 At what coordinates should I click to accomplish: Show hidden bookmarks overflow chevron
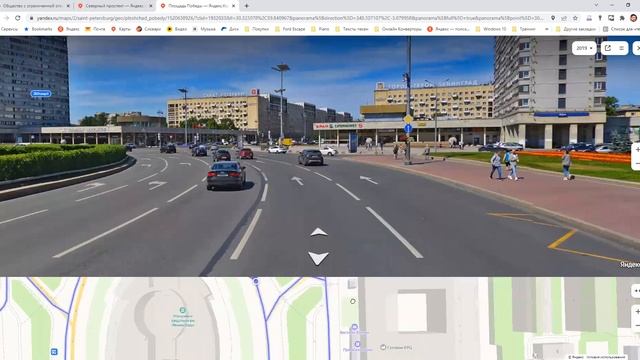[x=547, y=29]
